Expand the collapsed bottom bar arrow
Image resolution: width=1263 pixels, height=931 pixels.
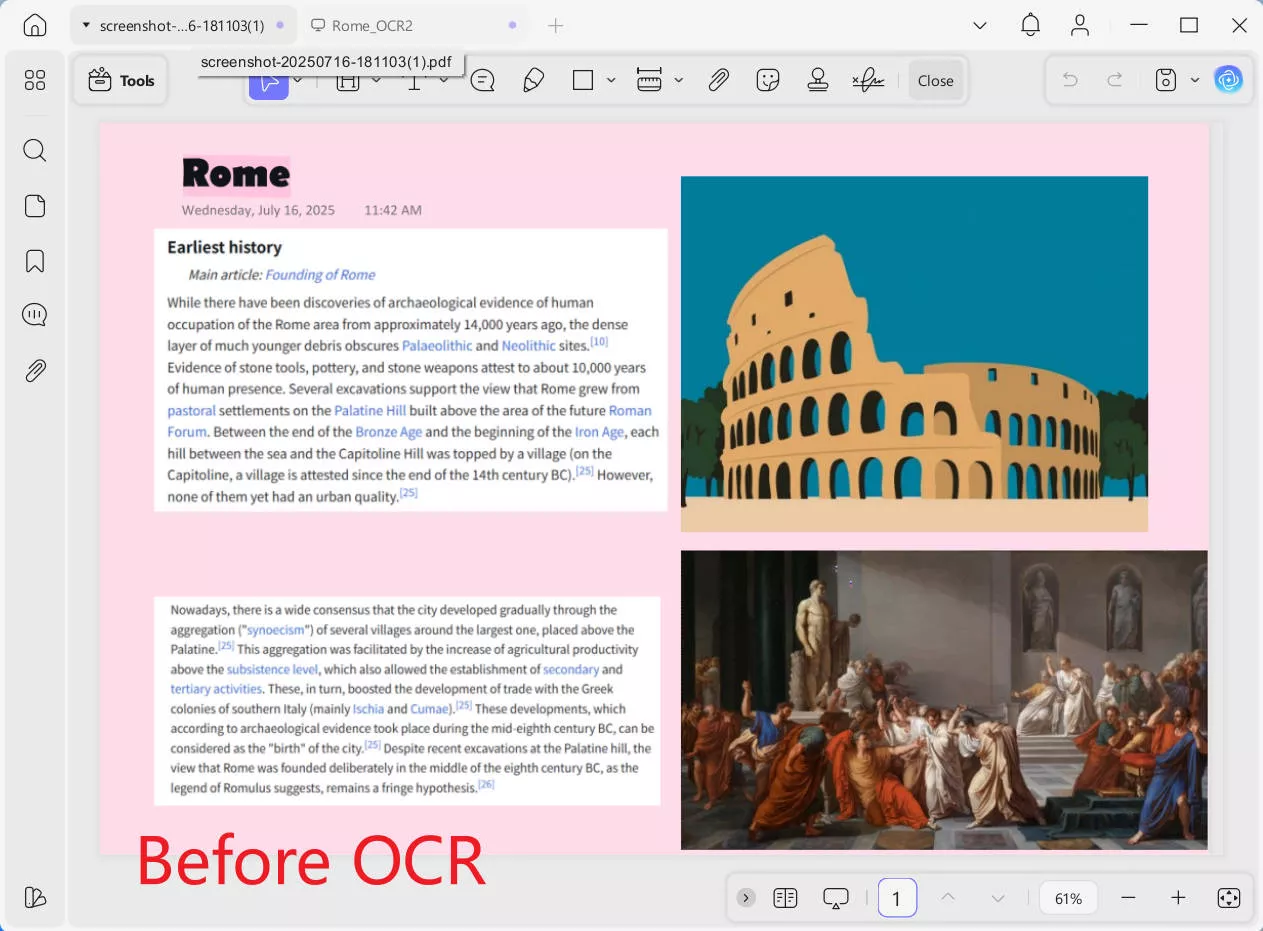click(746, 898)
